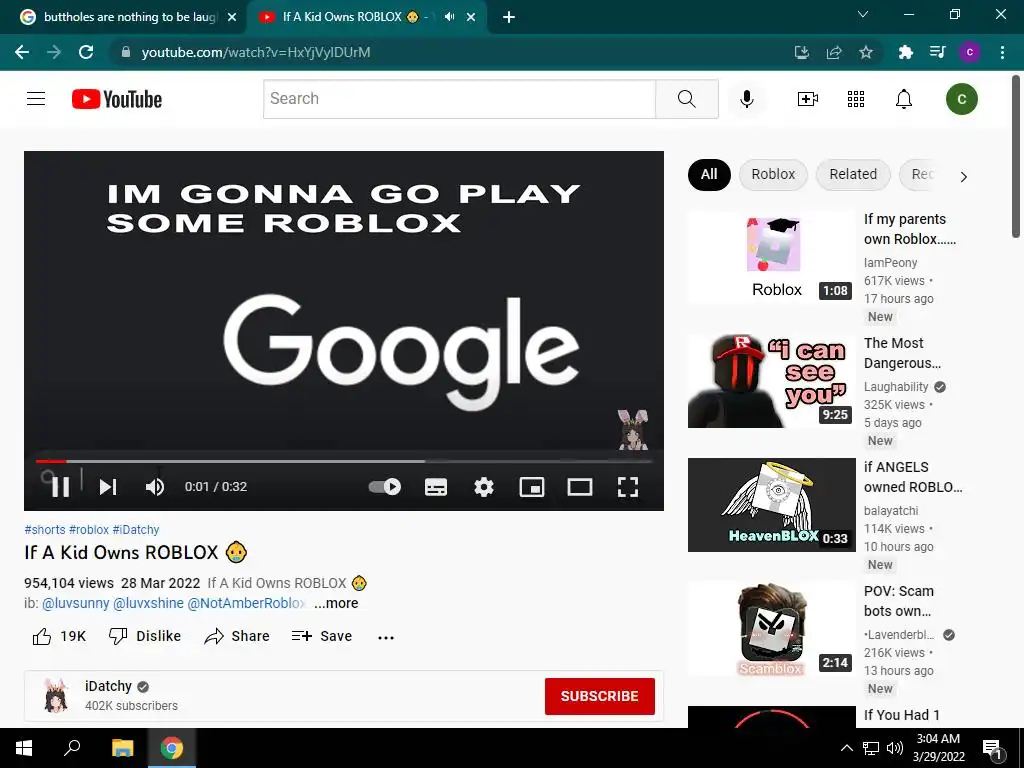Open media controls in Chrome toolbar
This screenshot has width=1024, height=768.
pyautogui.click(x=937, y=52)
